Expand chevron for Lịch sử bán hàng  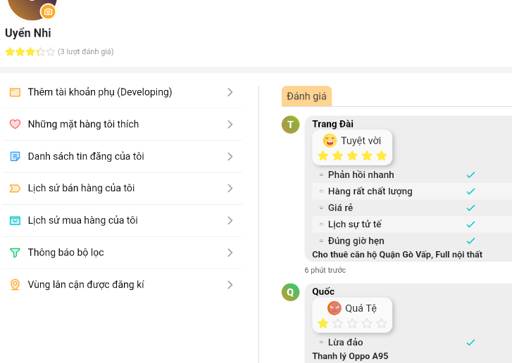[230, 188]
